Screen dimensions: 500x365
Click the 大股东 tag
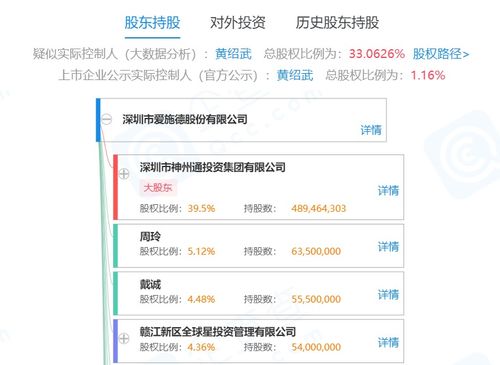158,188
